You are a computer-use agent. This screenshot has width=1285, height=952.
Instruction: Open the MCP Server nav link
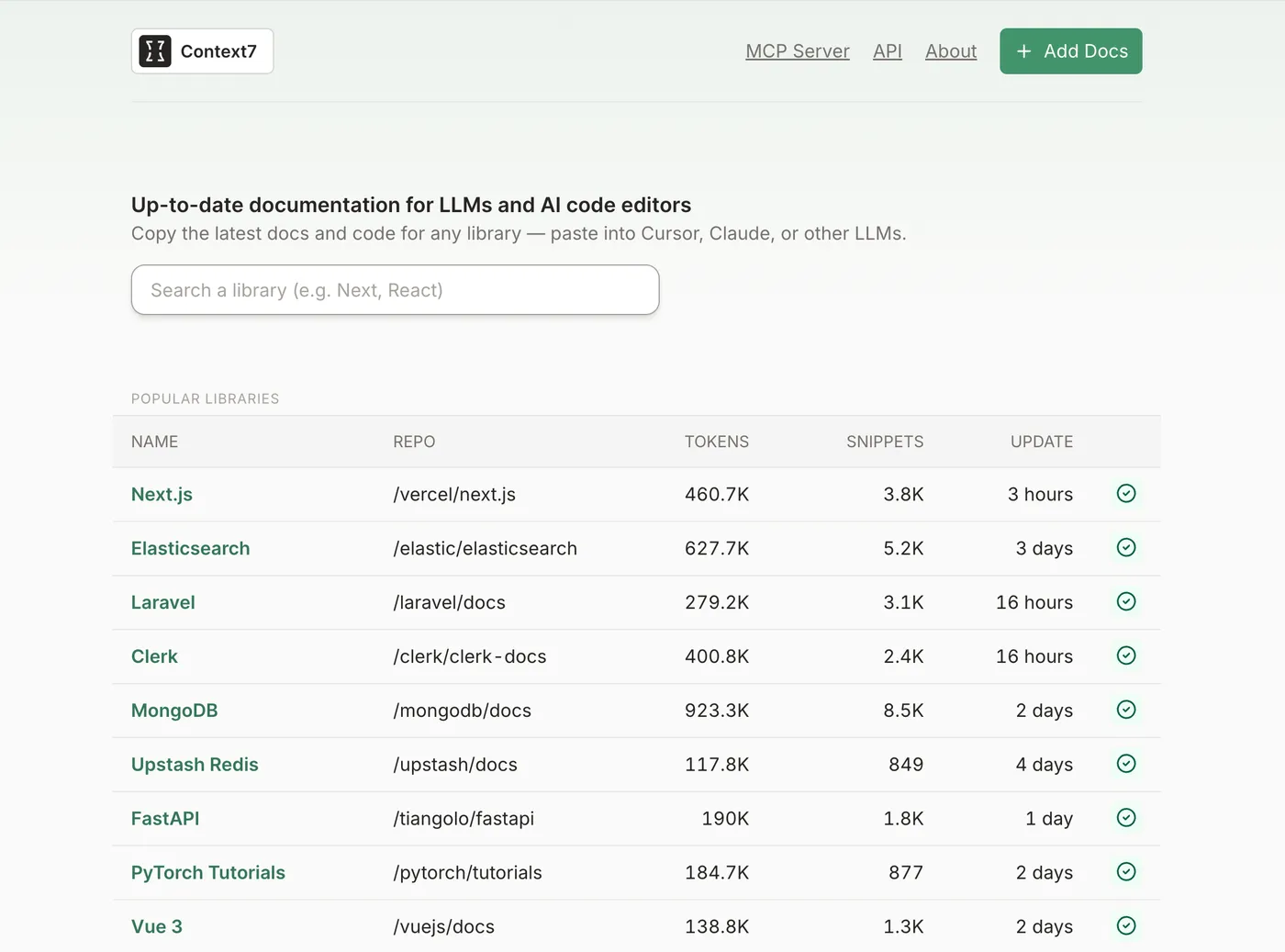(797, 51)
